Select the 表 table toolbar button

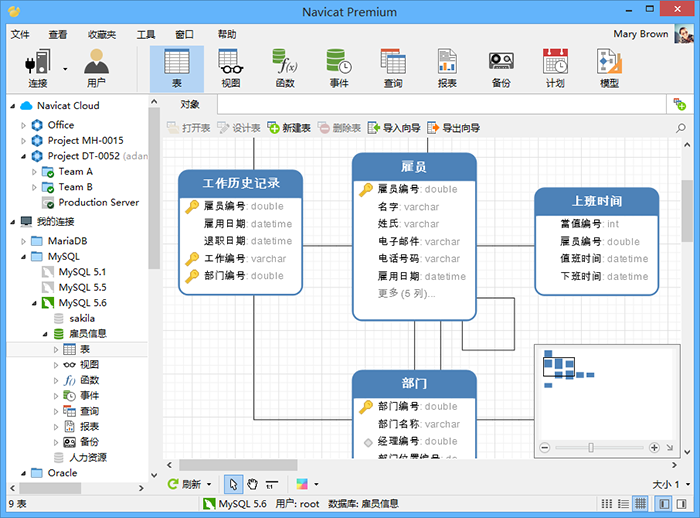coord(177,68)
